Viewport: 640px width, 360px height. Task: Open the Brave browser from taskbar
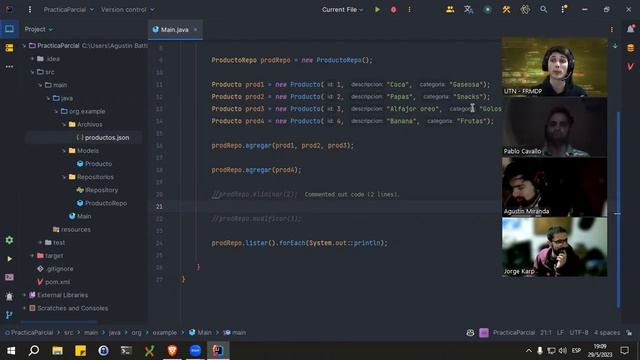click(172, 350)
